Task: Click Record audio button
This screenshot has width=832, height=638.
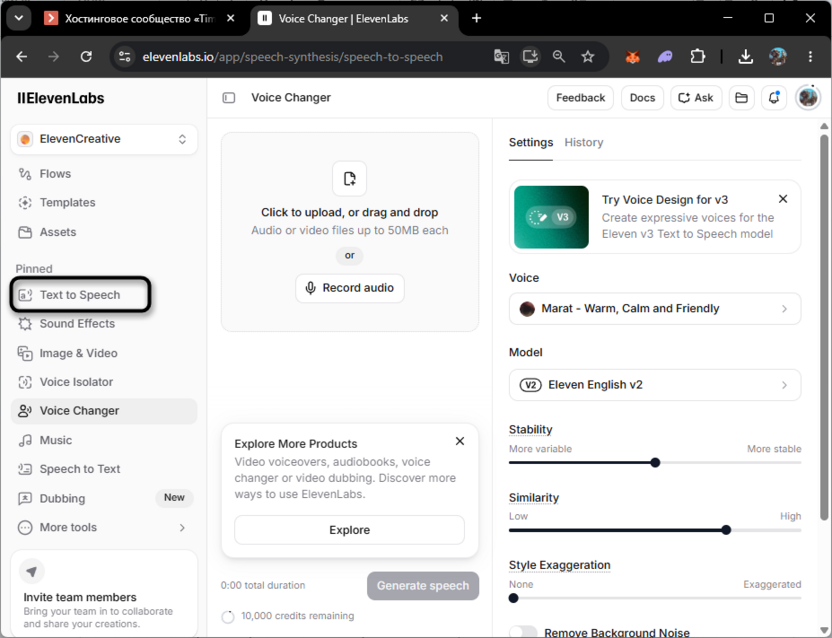Action: (x=350, y=288)
